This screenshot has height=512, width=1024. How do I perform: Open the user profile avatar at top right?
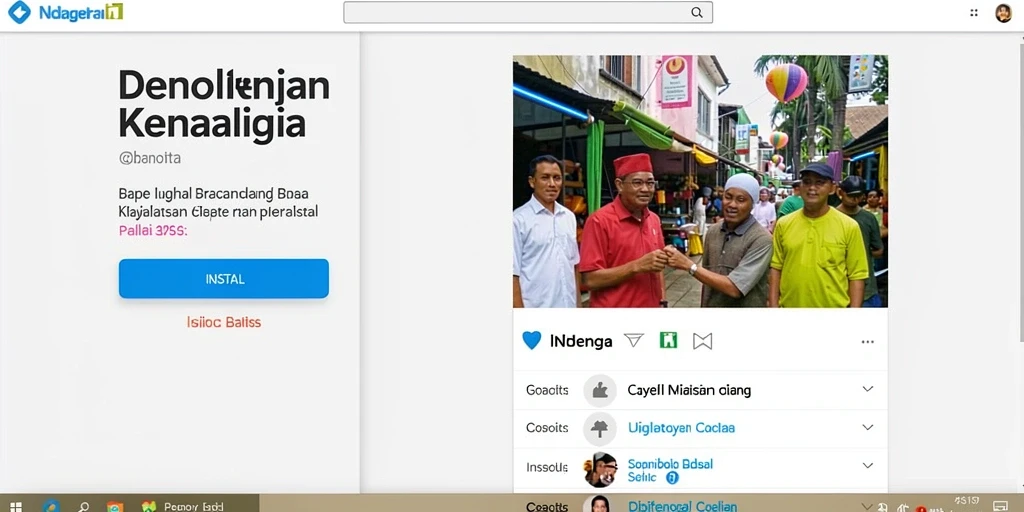pos(1003,12)
